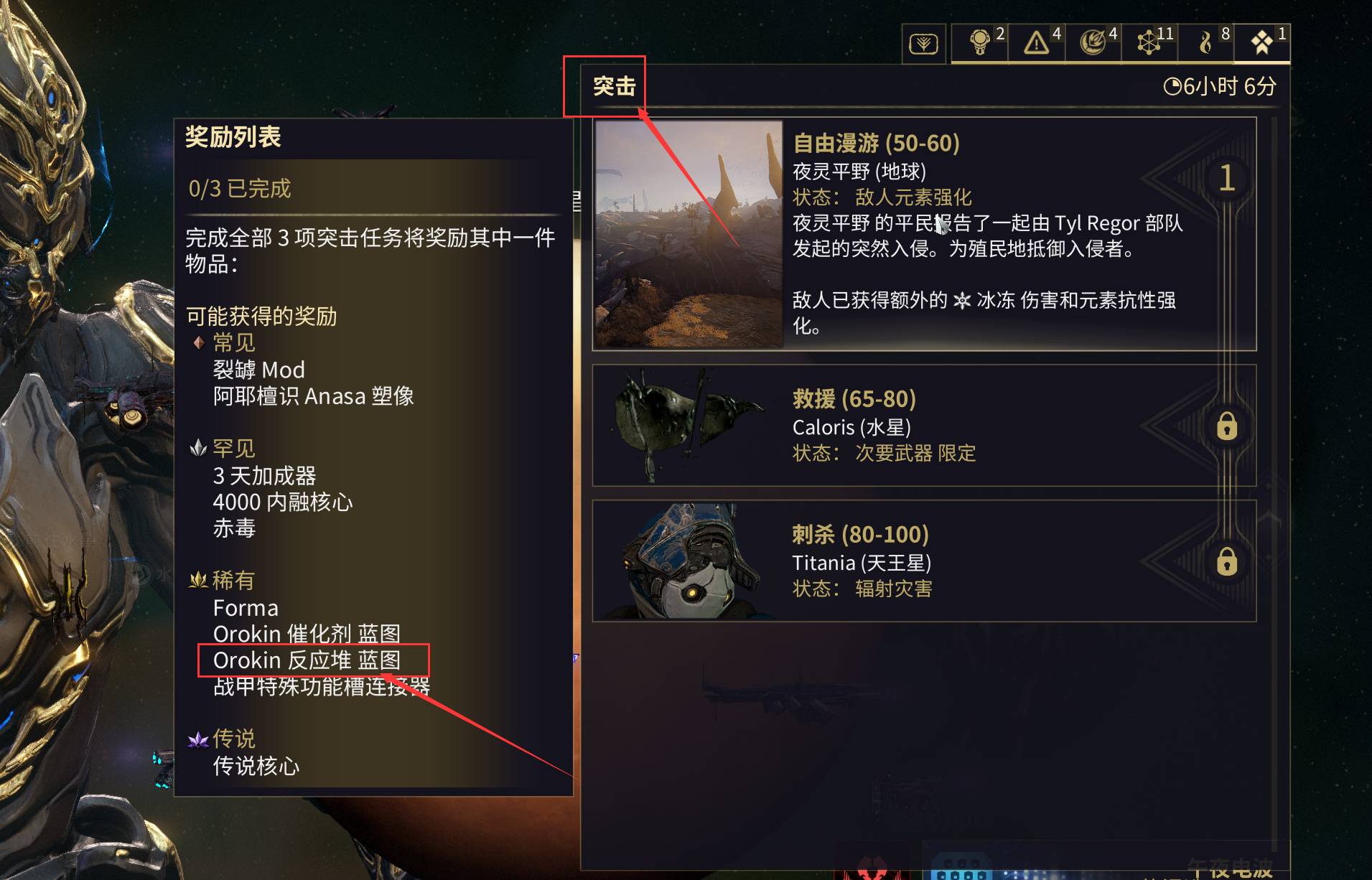Select the Sorties diamond icon tab
Image resolution: width=1372 pixels, height=880 pixels.
click(1262, 42)
